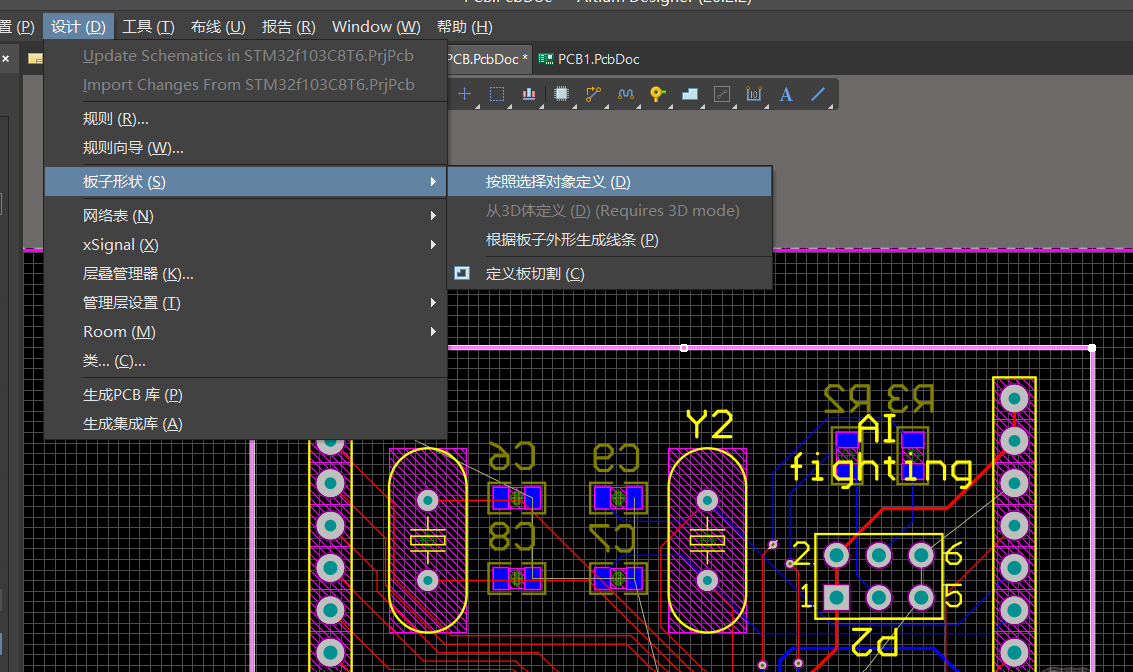
Task: Click the Place Line tool
Action: 818,94
